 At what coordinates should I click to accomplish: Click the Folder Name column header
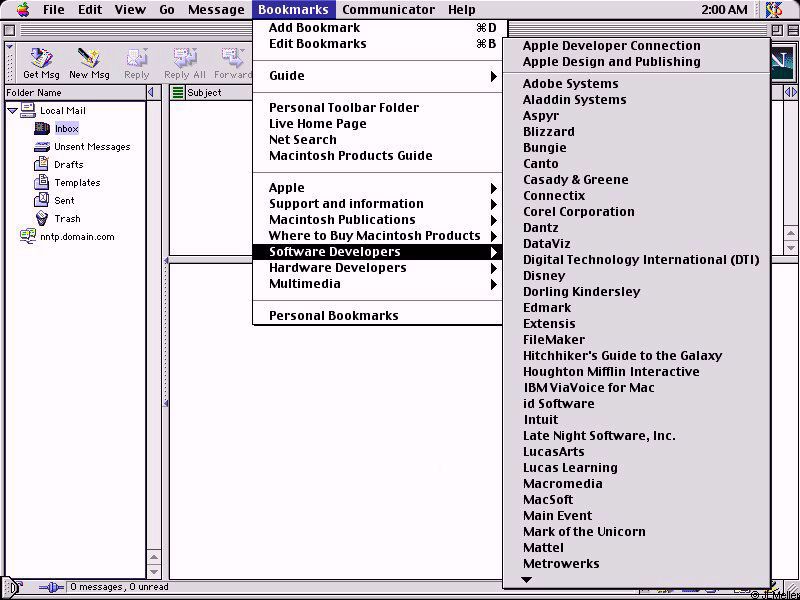(x=75, y=92)
